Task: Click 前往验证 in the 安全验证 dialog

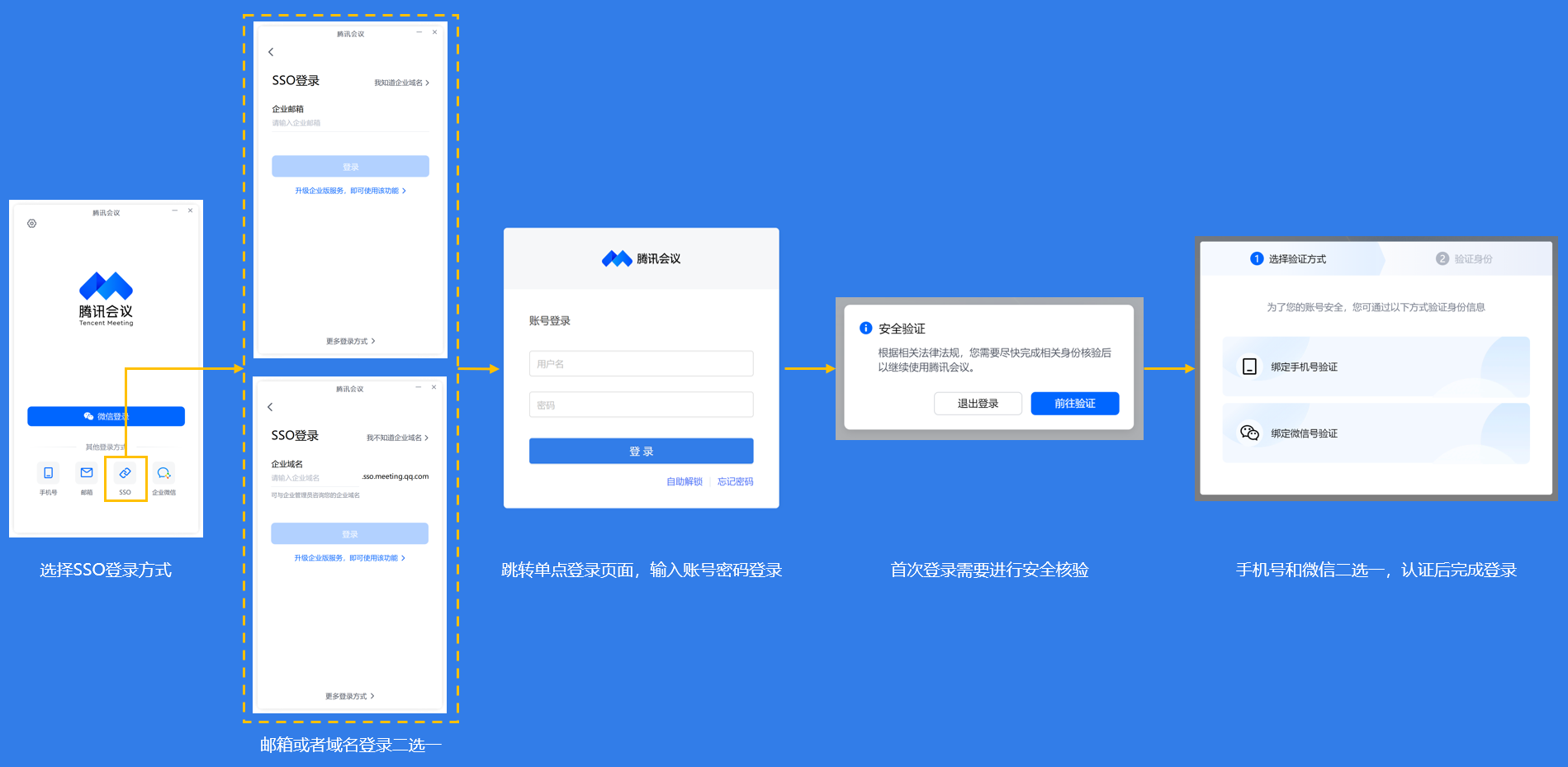Action: click(1075, 404)
